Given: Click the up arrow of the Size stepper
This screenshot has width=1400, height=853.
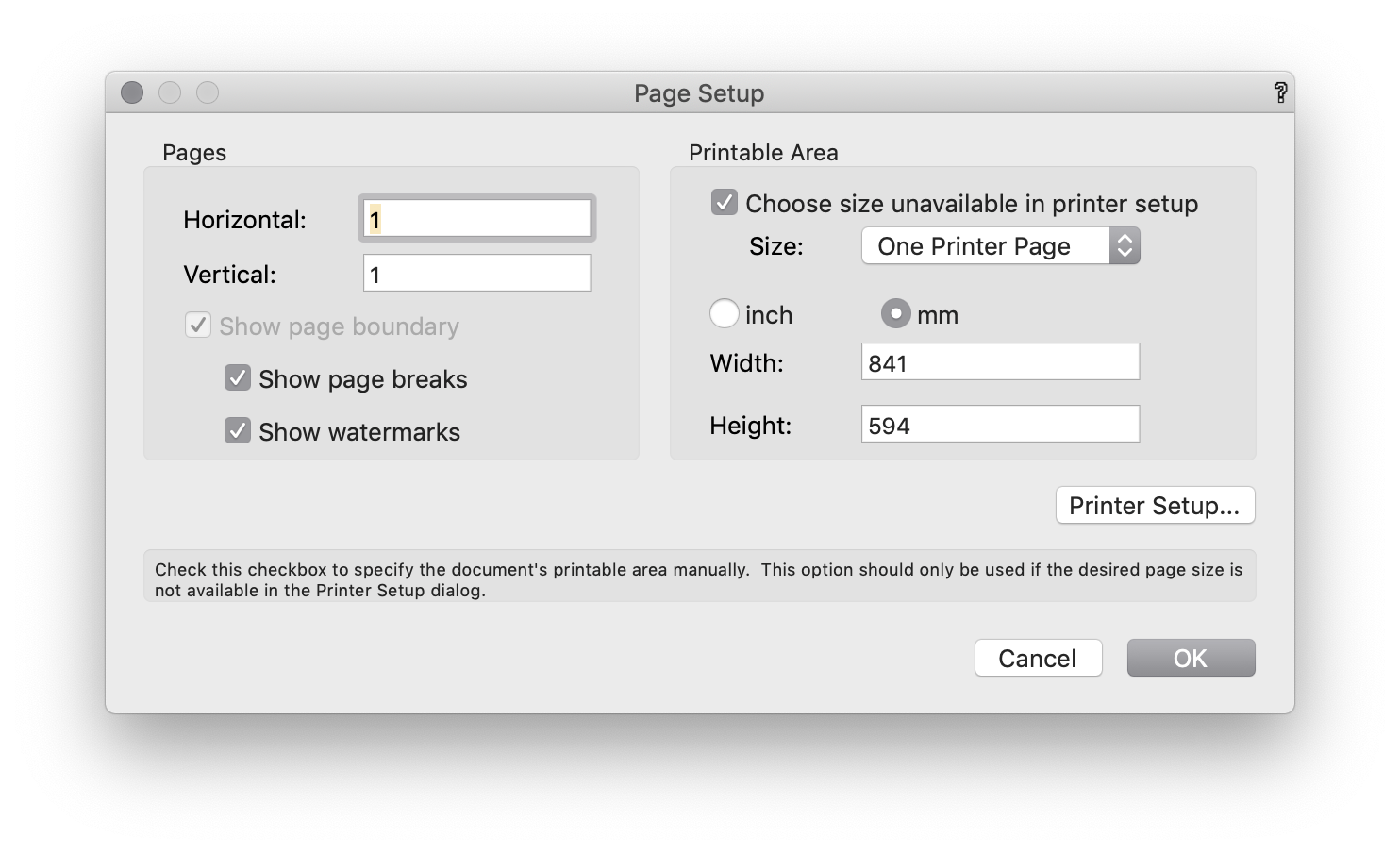Looking at the screenshot, I should (x=1125, y=239).
